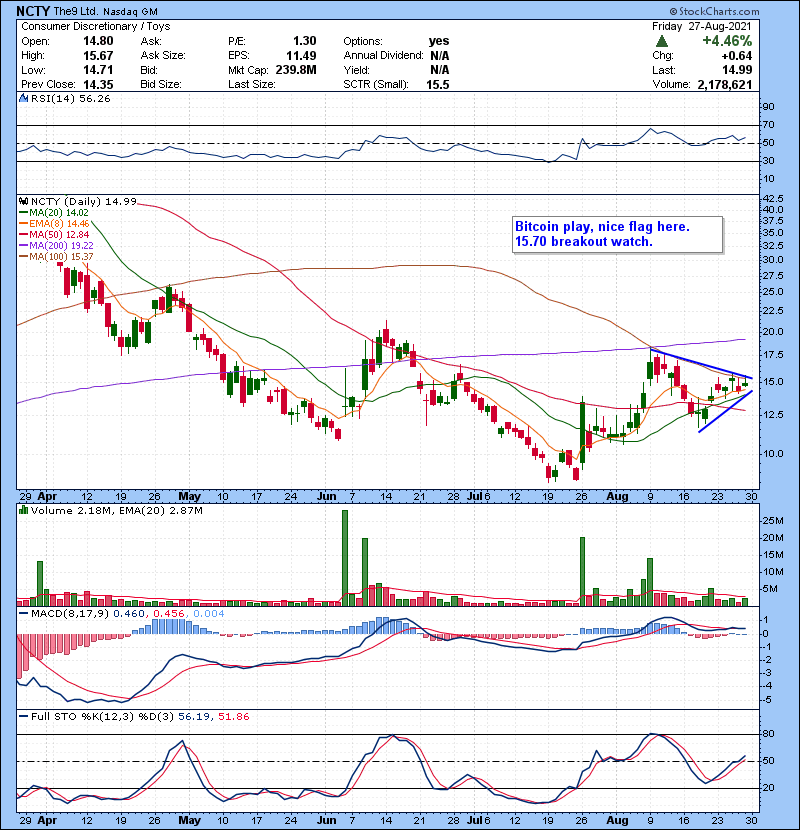
Task: Click the MA(50) 12.84 legend entry
Action: pyautogui.click(x=54, y=234)
